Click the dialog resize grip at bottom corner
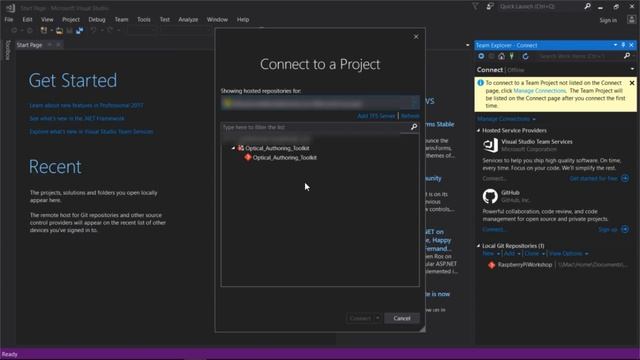The width and height of the screenshot is (640, 360). [422, 329]
